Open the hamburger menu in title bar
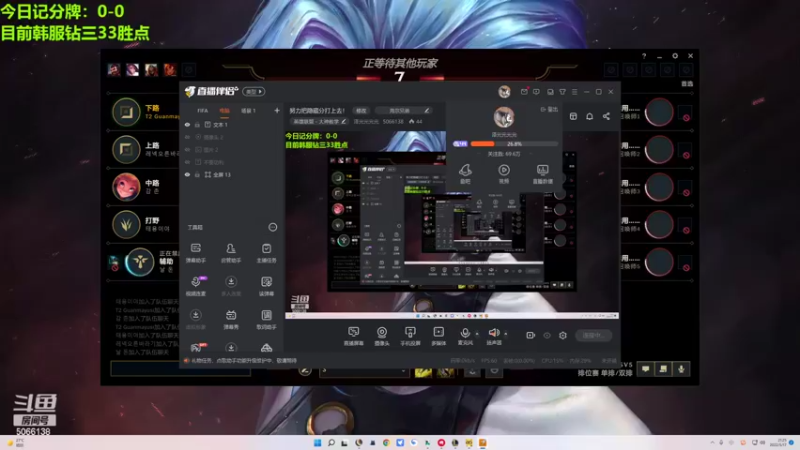800x450 pixels. [574, 92]
